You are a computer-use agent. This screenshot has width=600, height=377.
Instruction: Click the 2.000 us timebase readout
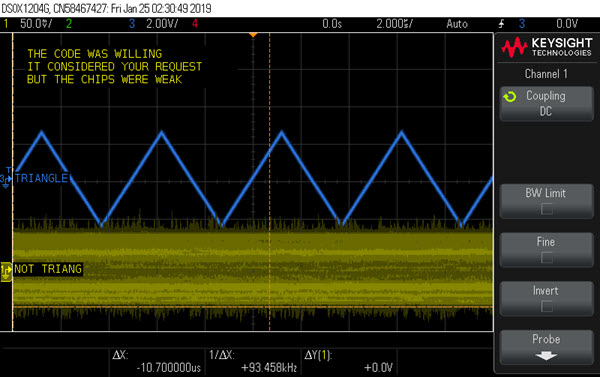tap(395, 24)
